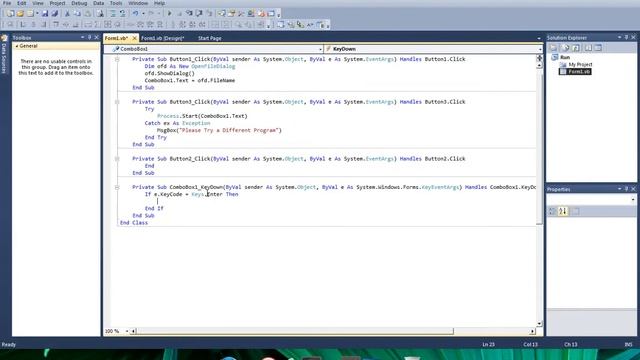Viewport: 640px width, 360px height.
Task: Open the Edit menu
Action: (22, 3)
